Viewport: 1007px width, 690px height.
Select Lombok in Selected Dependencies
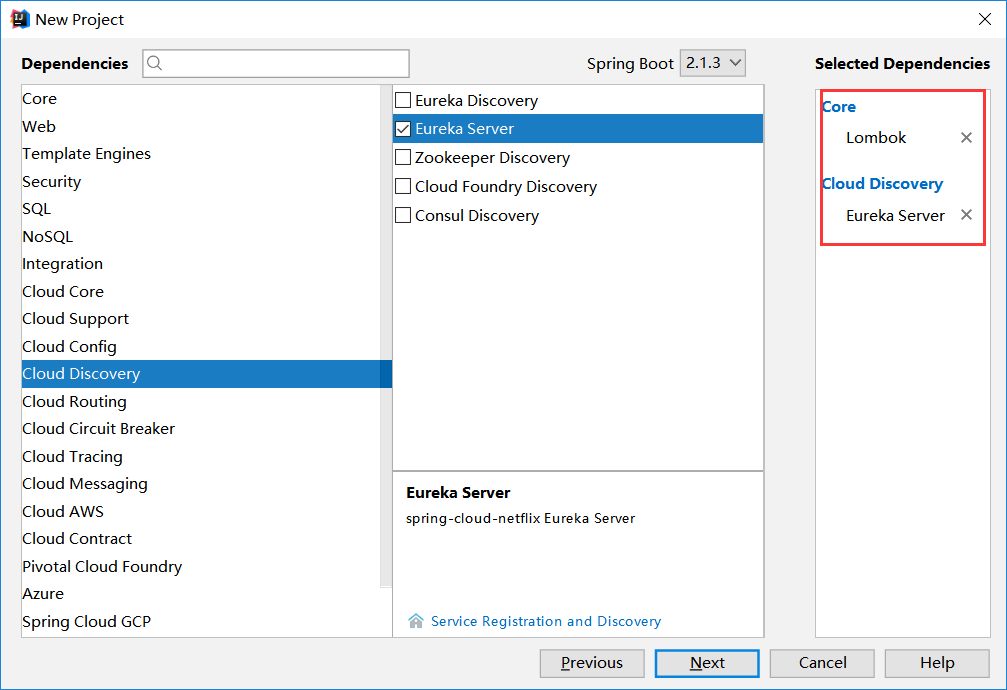(x=876, y=137)
